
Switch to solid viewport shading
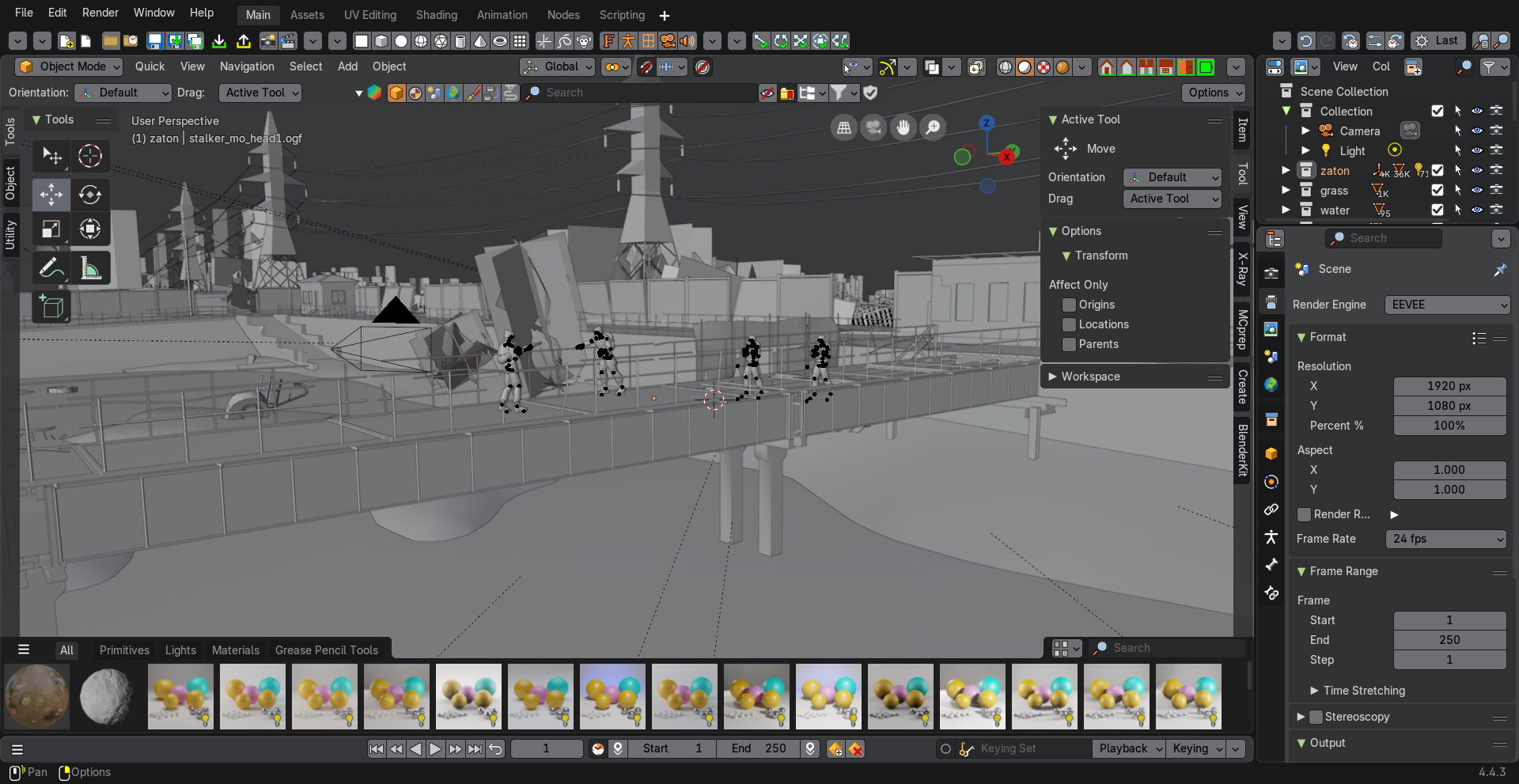point(1025,67)
